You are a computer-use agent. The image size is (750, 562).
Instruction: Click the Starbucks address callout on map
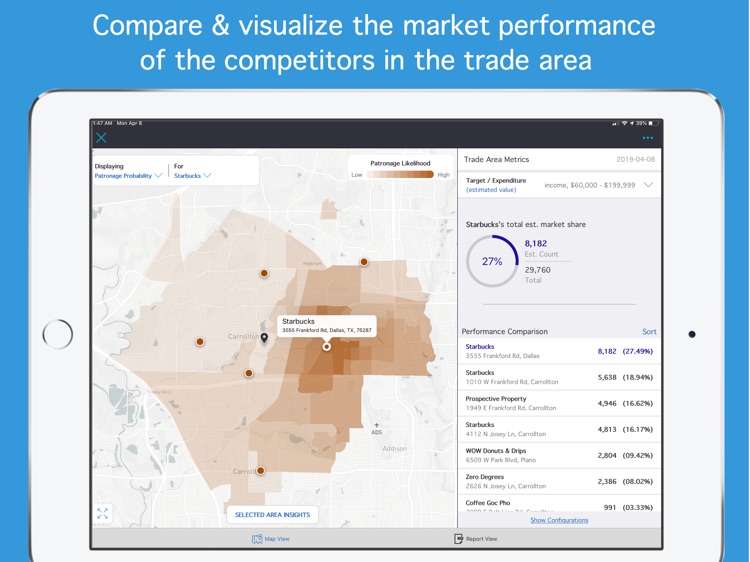click(x=327, y=326)
